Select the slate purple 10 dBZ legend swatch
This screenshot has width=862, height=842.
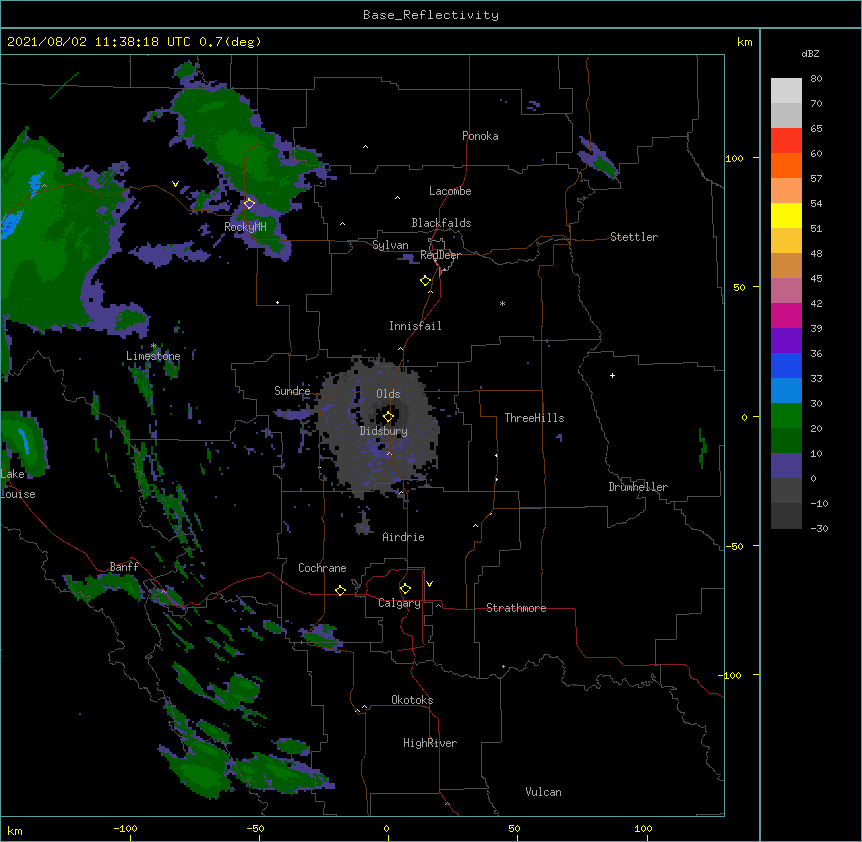[786, 466]
